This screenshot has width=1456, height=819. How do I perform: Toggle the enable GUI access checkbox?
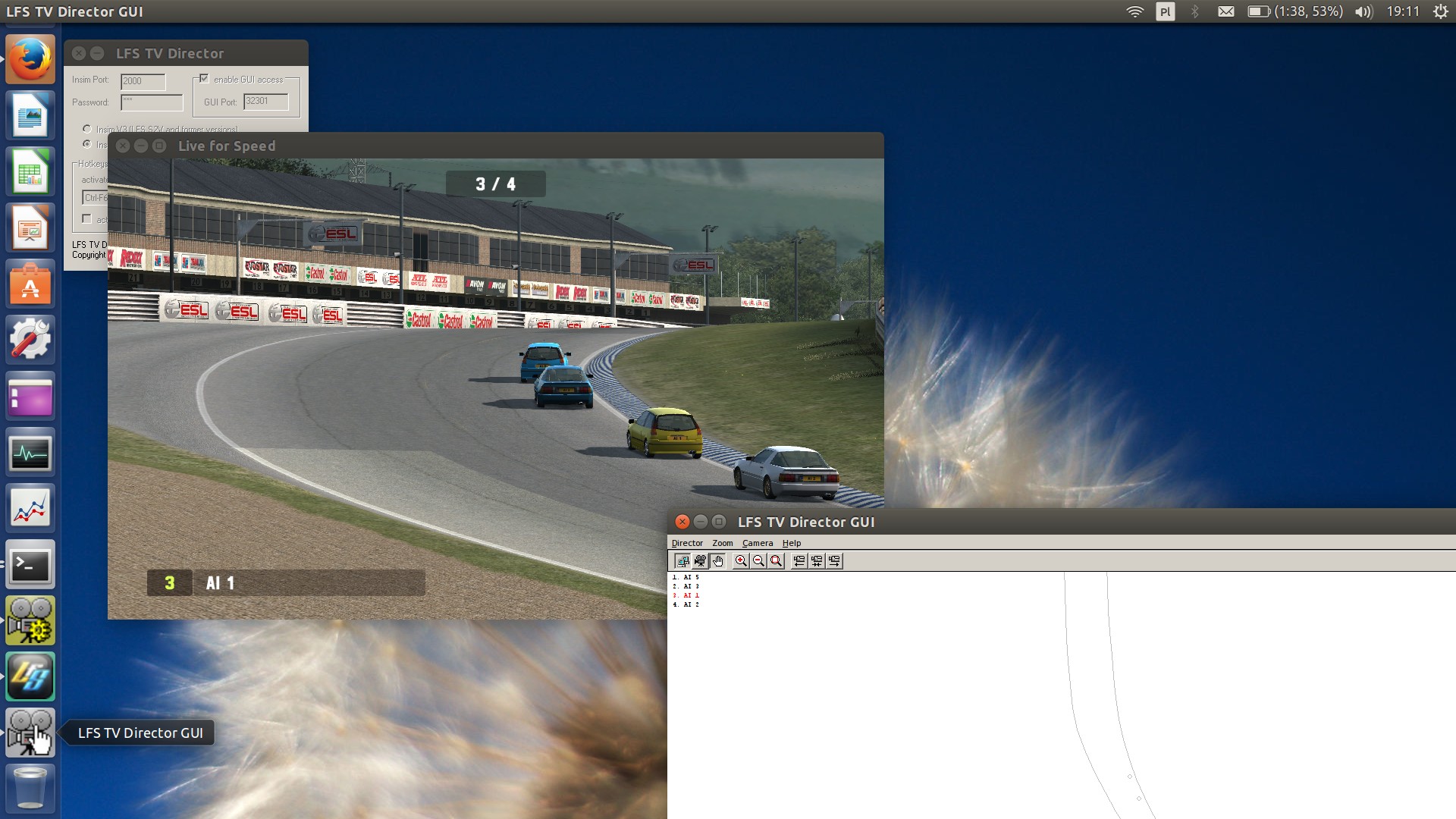point(204,79)
